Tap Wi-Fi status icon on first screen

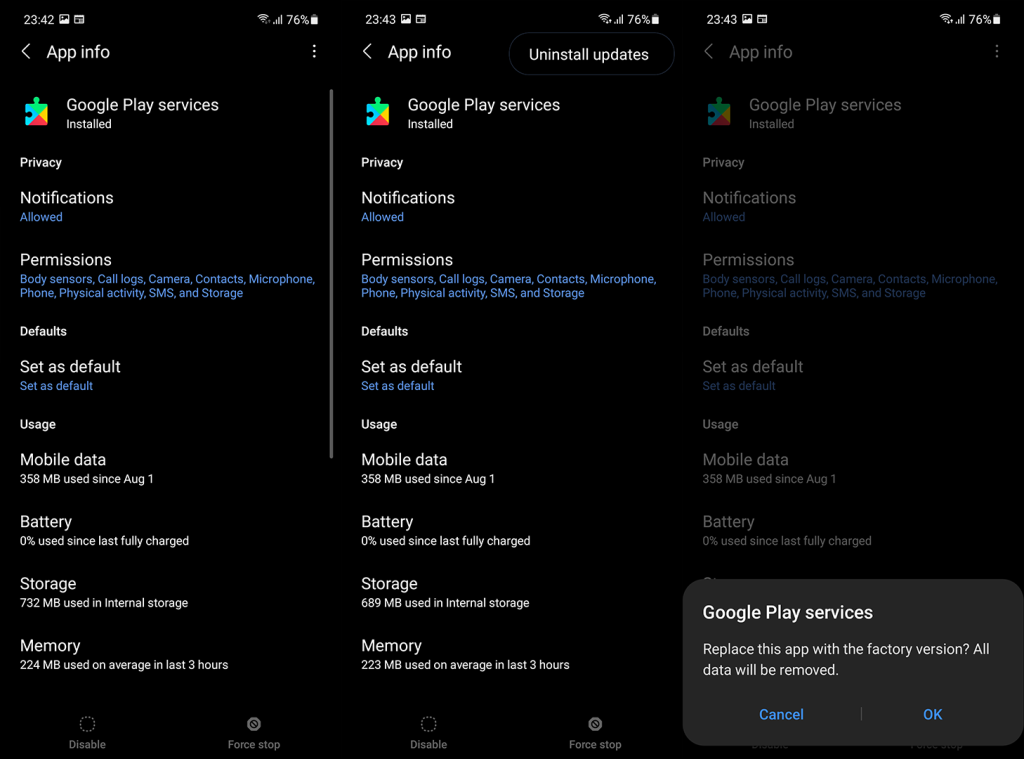click(263, 19)
